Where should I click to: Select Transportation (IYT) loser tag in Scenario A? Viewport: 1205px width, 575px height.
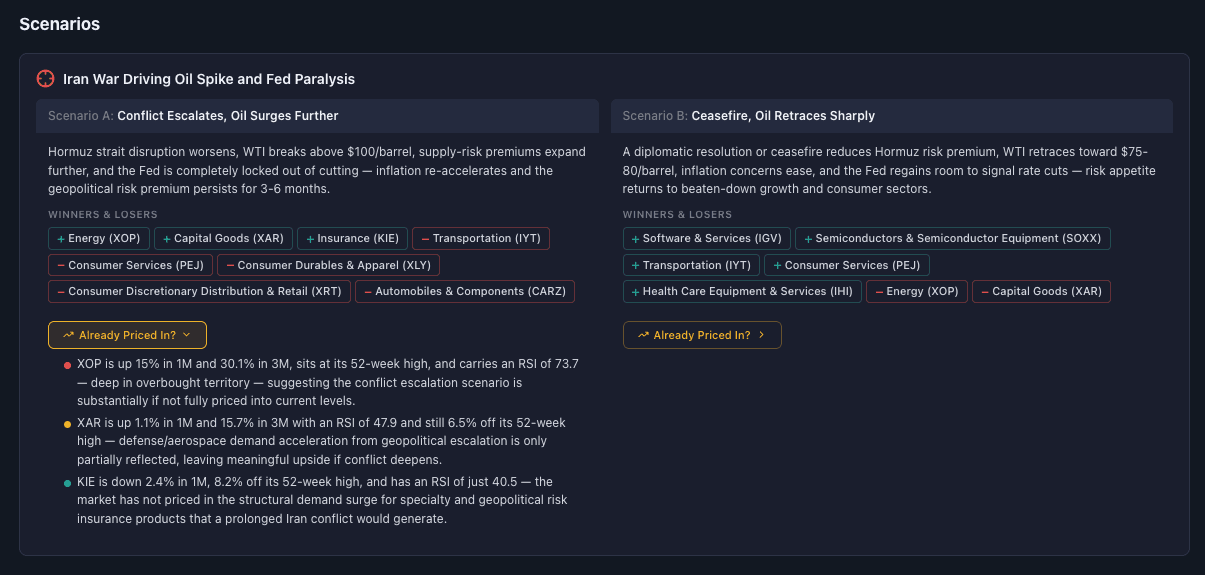[480, 239]
